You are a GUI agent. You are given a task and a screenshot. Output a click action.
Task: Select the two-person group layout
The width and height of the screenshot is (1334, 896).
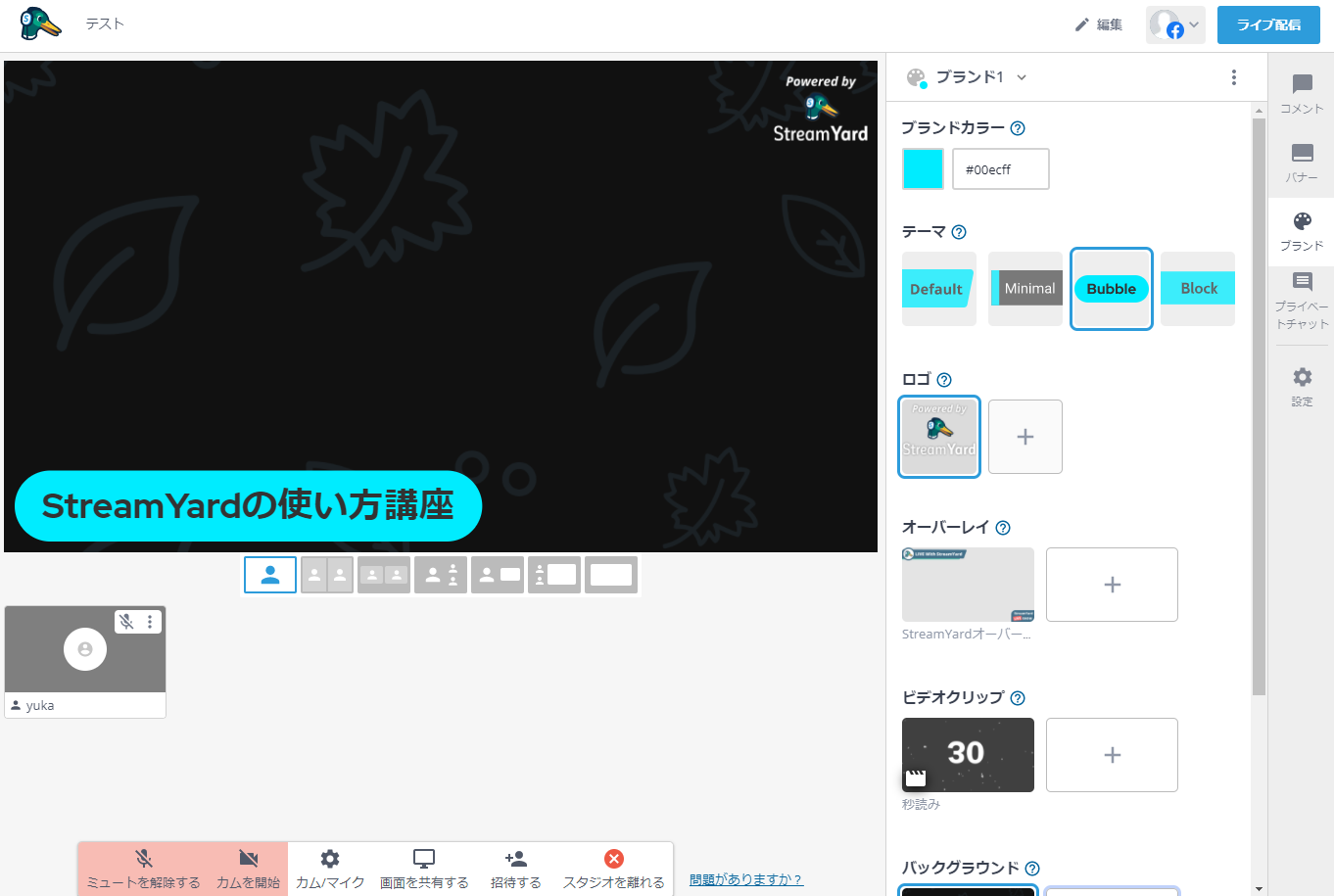coord(384,575)
